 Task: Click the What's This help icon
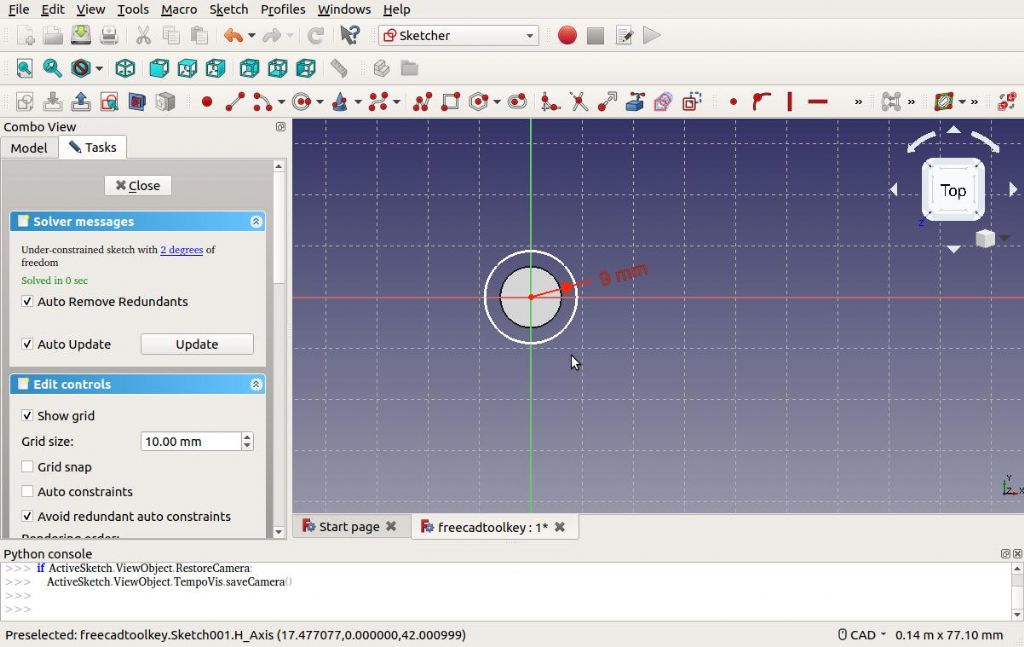pyautogui.click(x=350, y=35)
